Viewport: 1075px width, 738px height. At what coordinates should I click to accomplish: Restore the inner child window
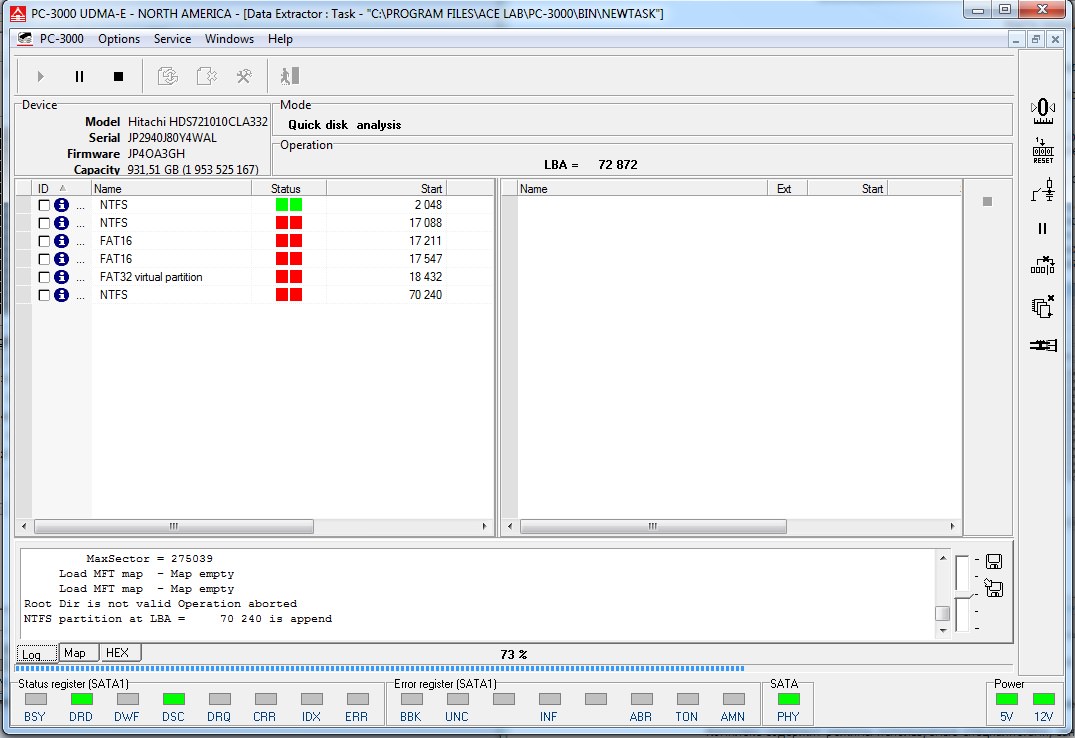1036,40
